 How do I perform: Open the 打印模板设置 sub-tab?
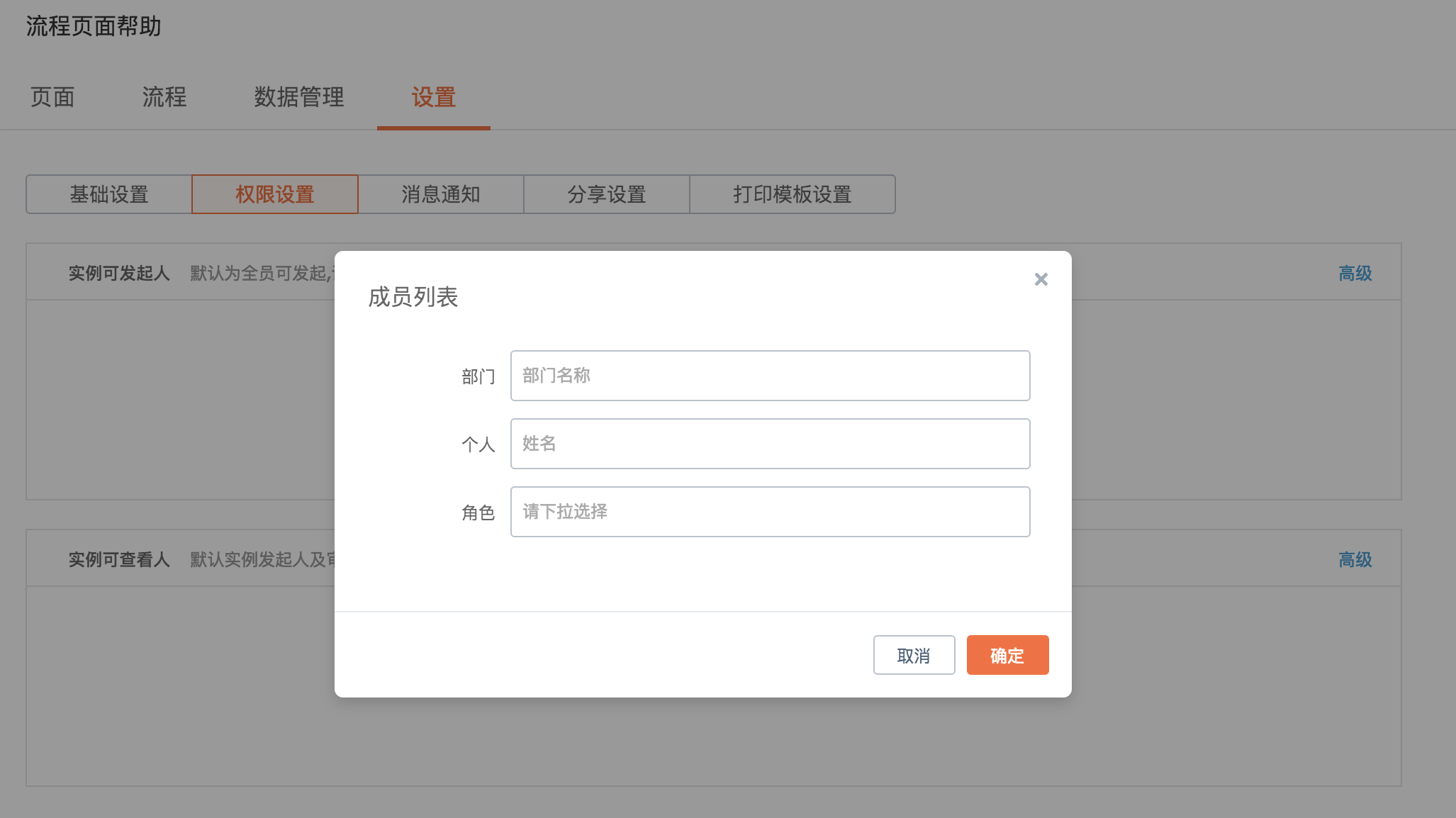click(x=792, y=194)
